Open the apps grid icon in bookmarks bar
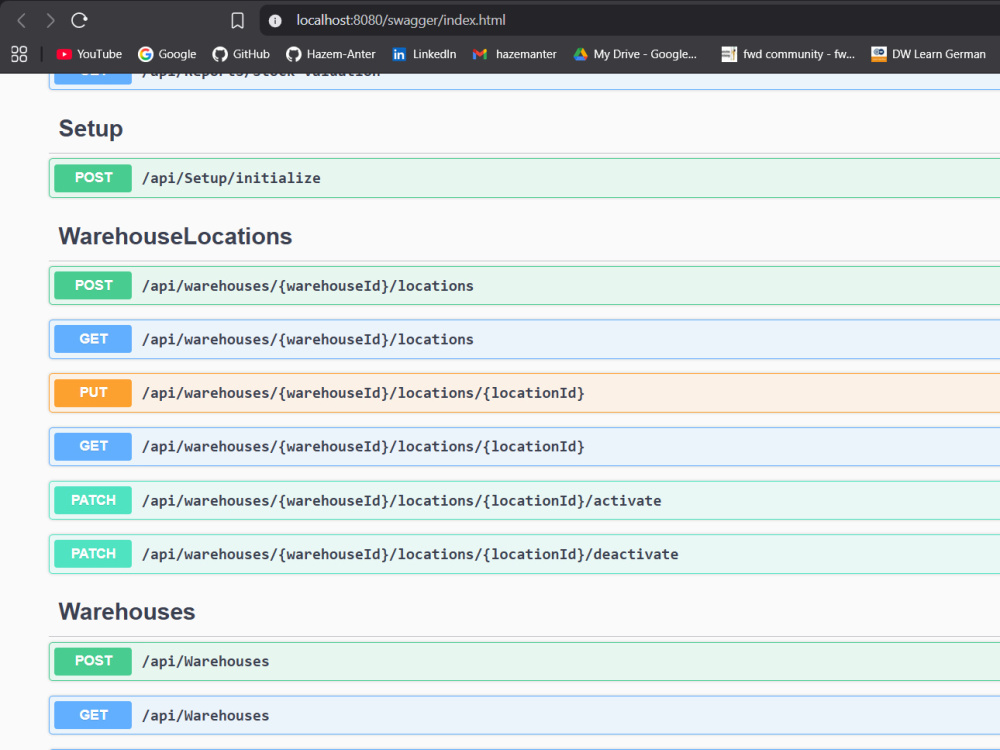1000x750 pixels. point(19,54)
